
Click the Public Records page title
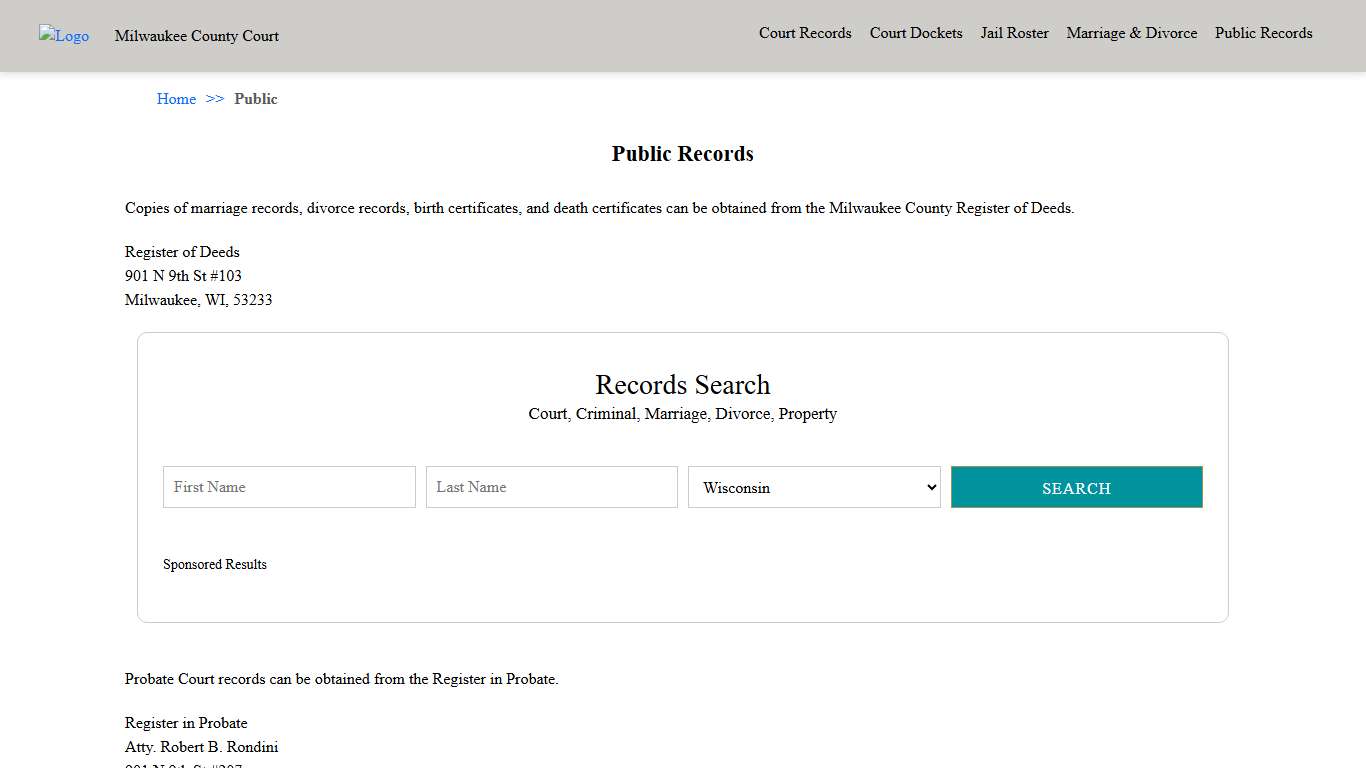pos(682,153)
